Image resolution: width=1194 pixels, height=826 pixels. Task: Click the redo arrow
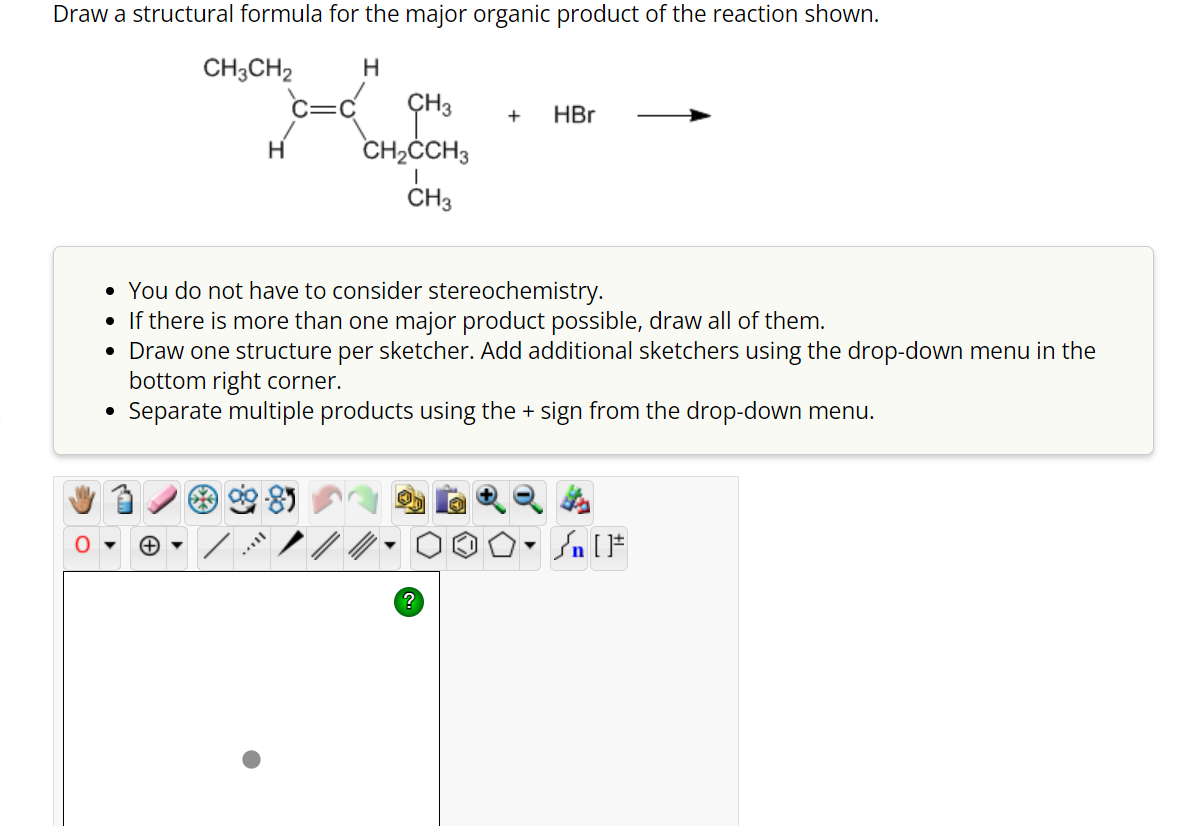pyautogui.click(x=364, y=500)
